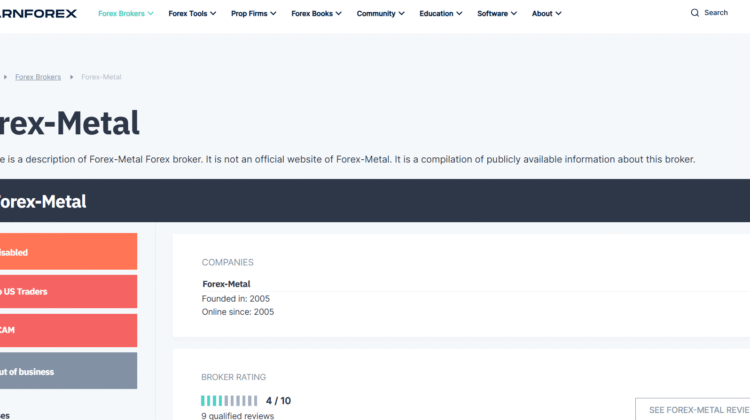The height and width of the screenshot is (420, 750).
Task: Click the 9 qualified reviews text
Action: [237, 415]
